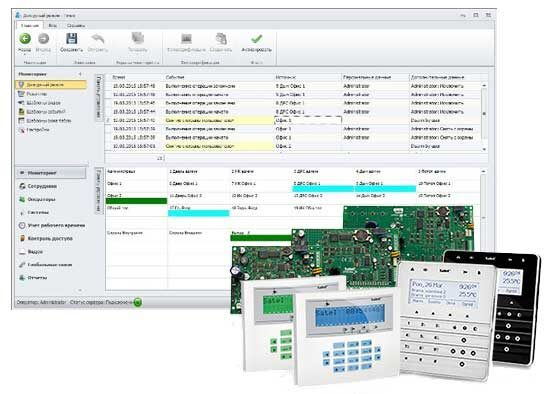Open the Мониторинг navigation section
The image size is (548, 394).
[x=51, y=173]
